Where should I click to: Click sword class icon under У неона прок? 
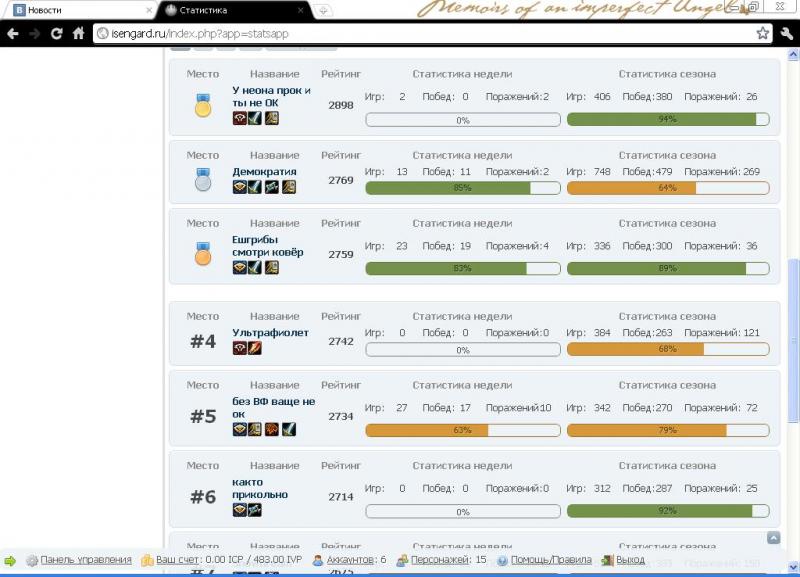pos(255,118)
